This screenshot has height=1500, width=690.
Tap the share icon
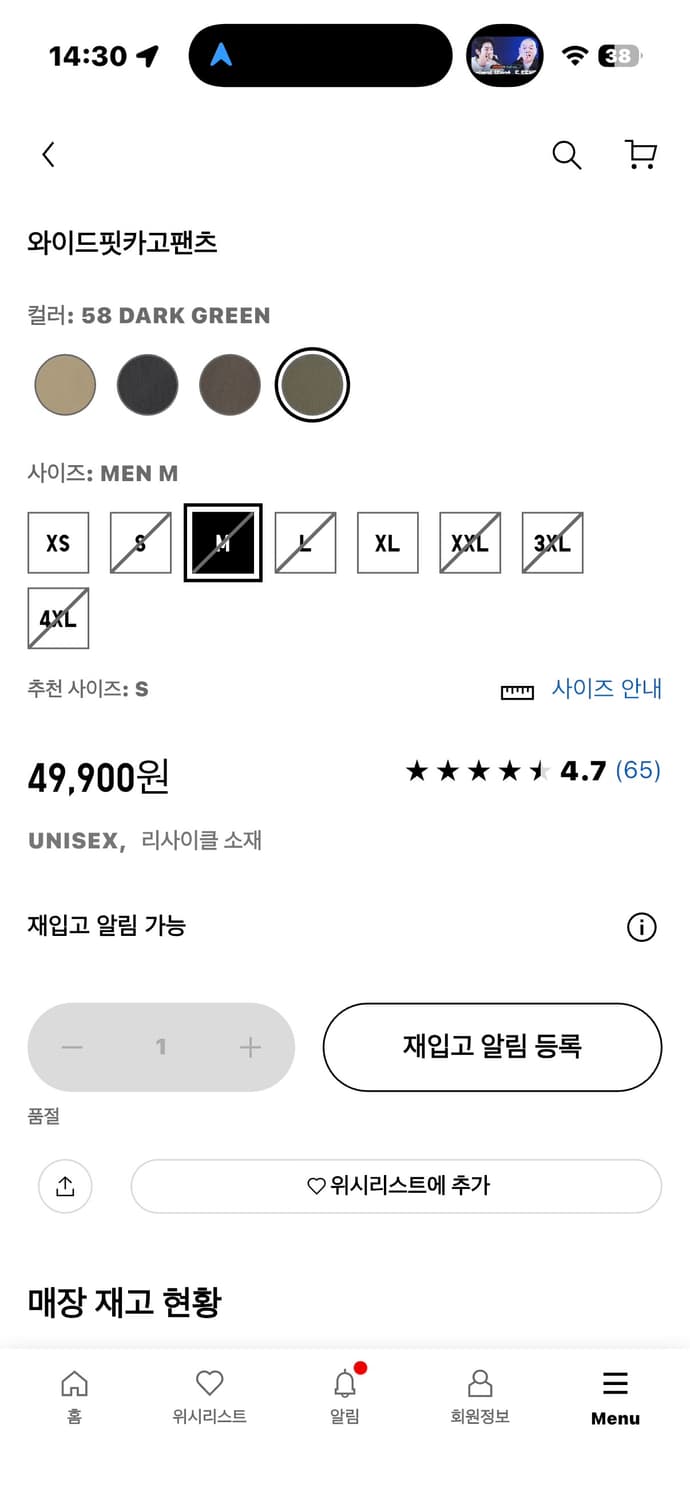(x=65, y=1186)
